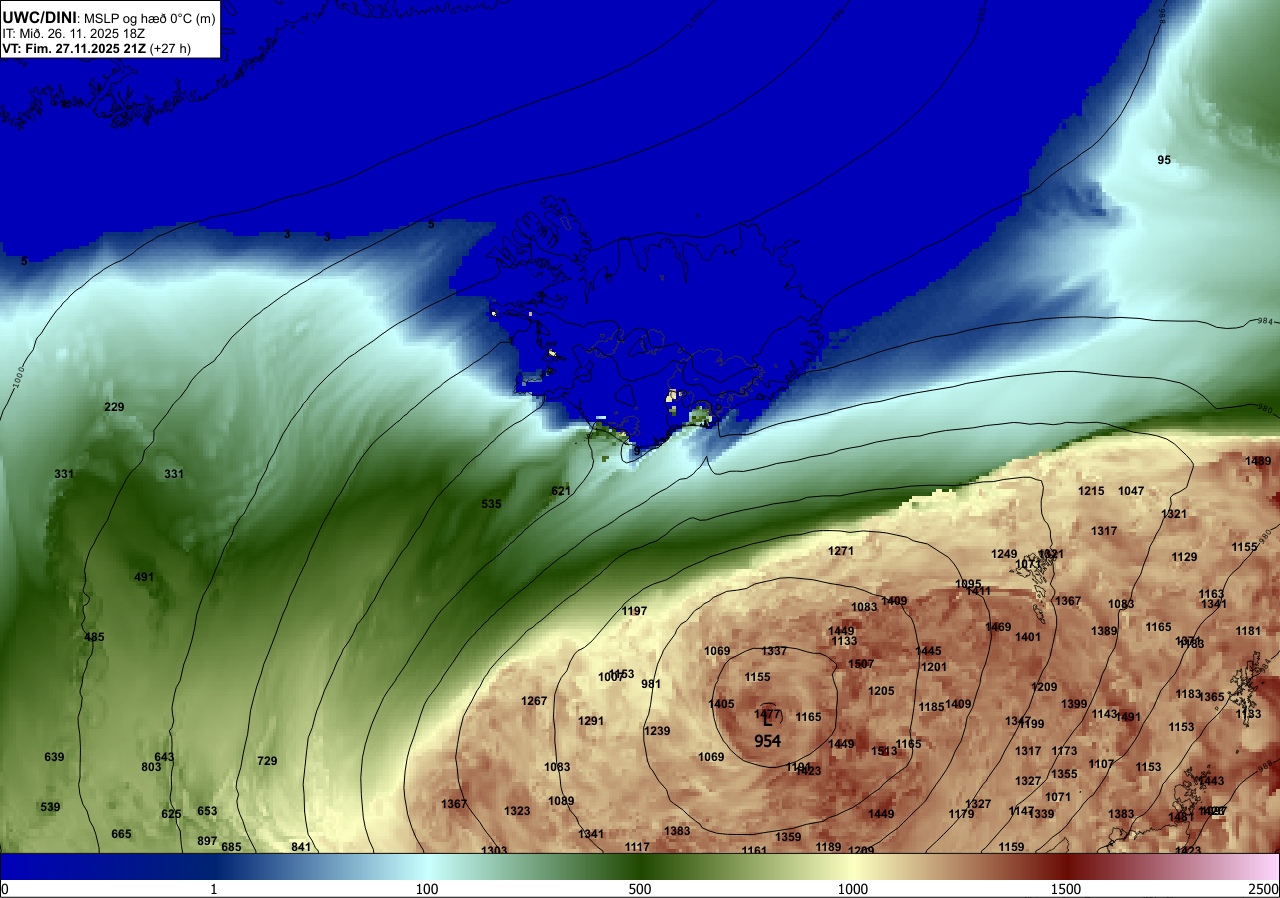Image resolution: width=1280 pixels, height=898 pixels.
Task: Click the 984 isobar label
Action: (1263, 323)
